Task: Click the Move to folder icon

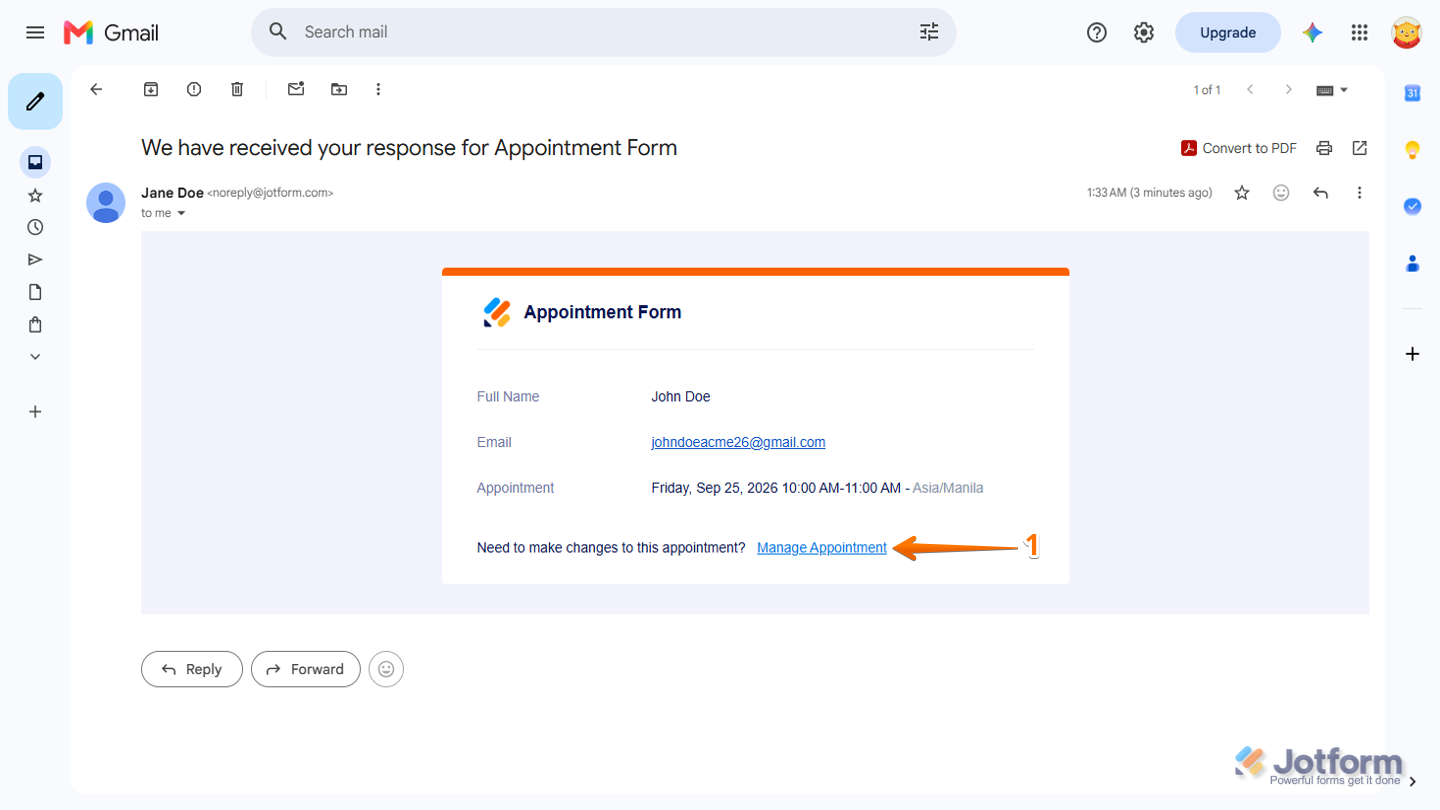Action: pos(339,89)
